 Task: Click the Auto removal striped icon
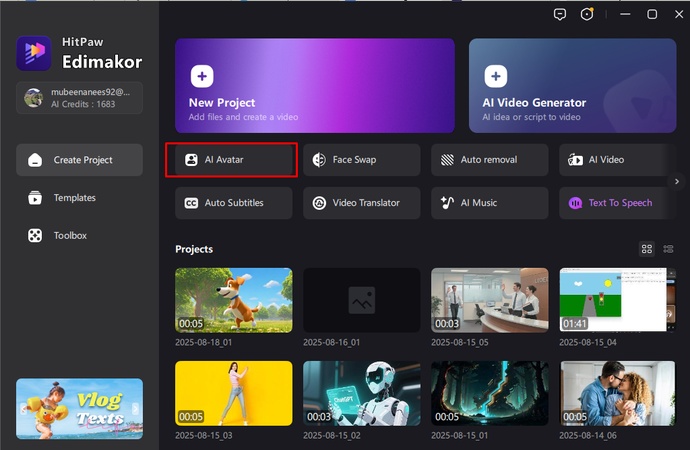pos(447,160)
